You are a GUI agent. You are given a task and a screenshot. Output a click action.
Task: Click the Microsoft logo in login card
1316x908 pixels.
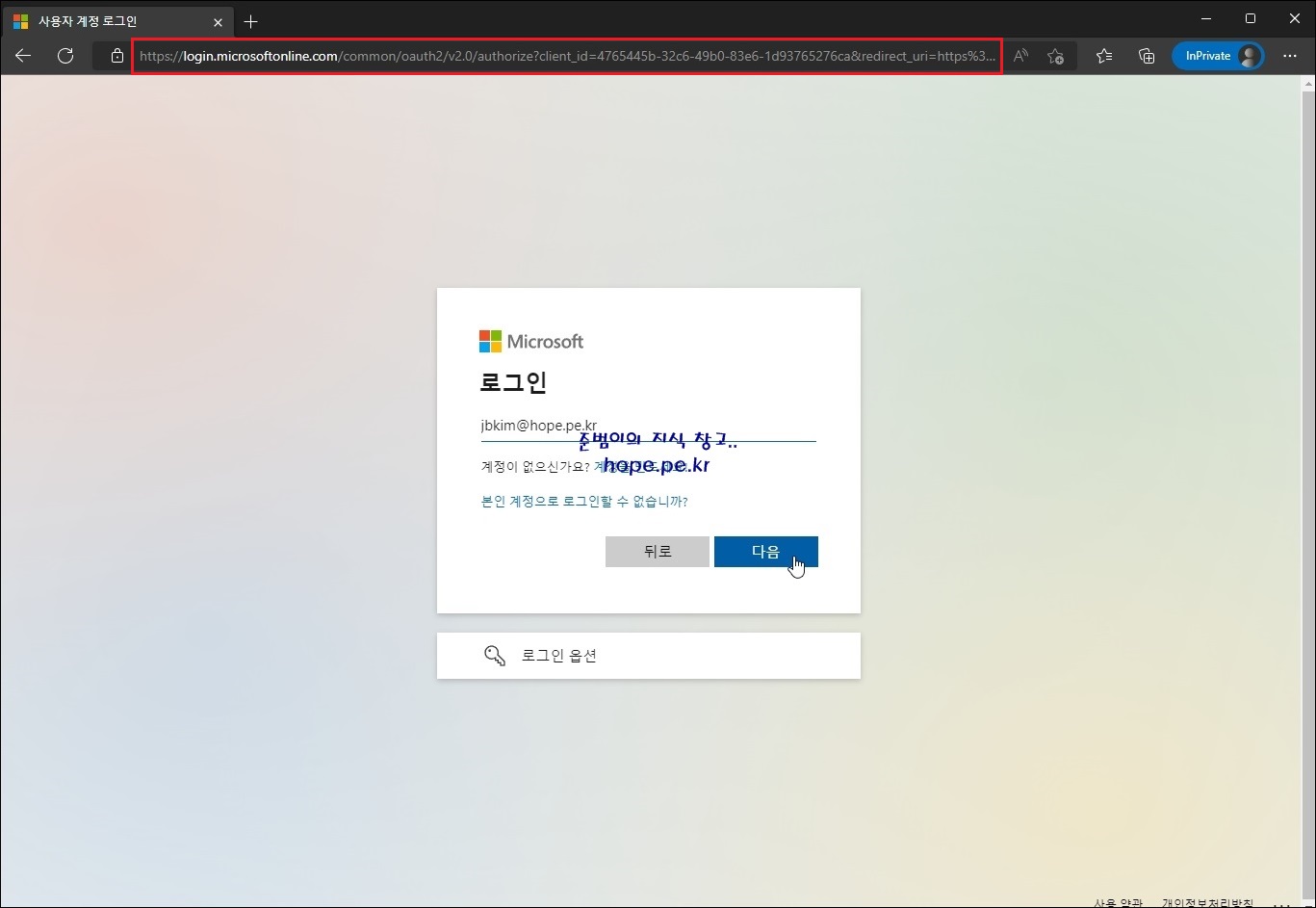[x=531, y=342]
